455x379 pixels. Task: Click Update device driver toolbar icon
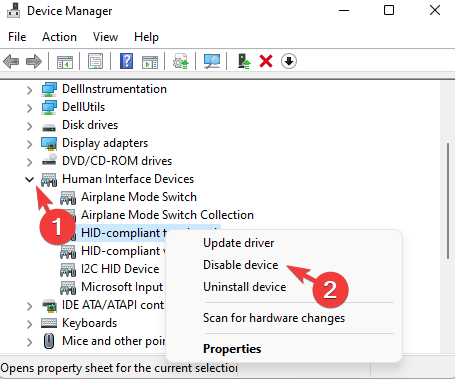tap(181, 61)
